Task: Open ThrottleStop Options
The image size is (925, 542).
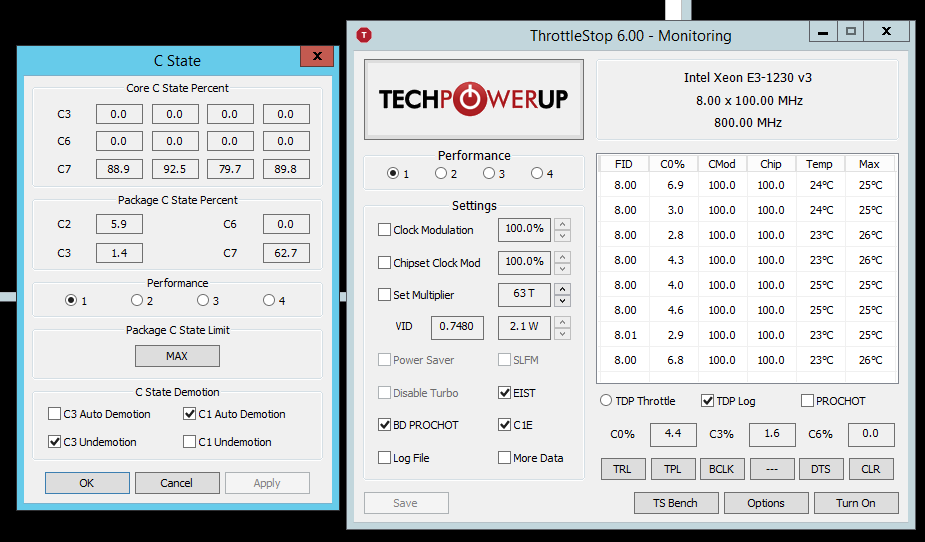Action: click(x=766, y=503)
